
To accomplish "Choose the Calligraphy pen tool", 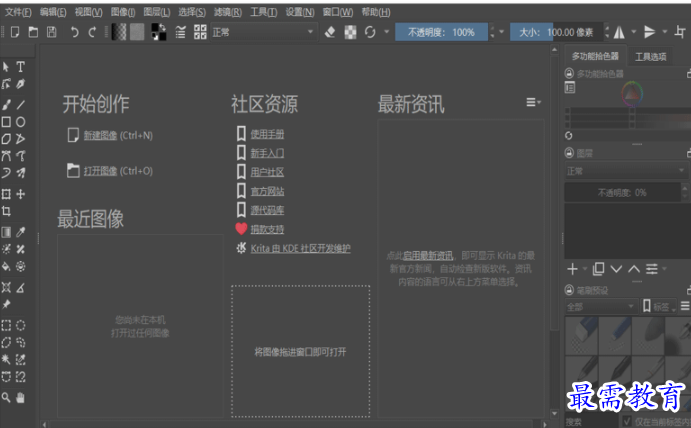I will tap(20, 84).
